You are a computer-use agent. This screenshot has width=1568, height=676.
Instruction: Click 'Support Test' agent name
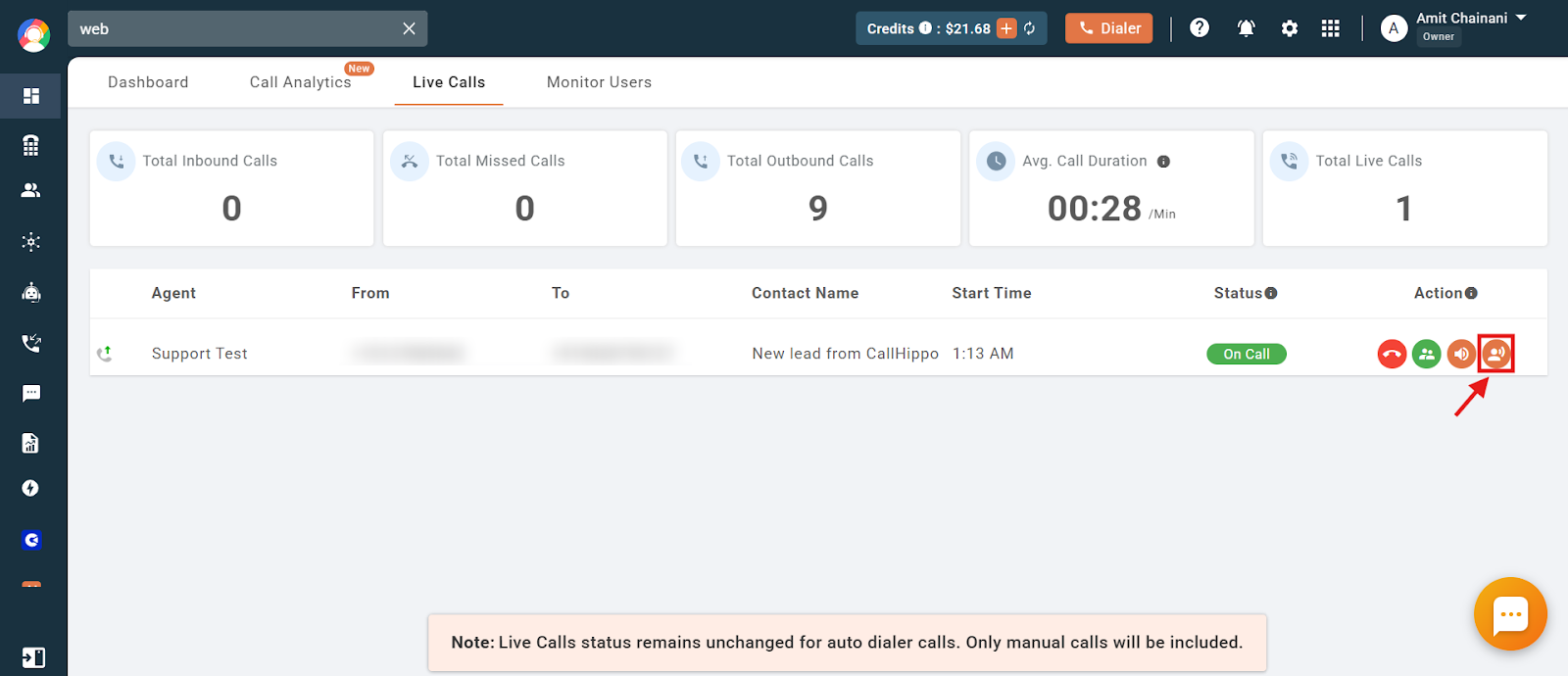click(199, 354)
